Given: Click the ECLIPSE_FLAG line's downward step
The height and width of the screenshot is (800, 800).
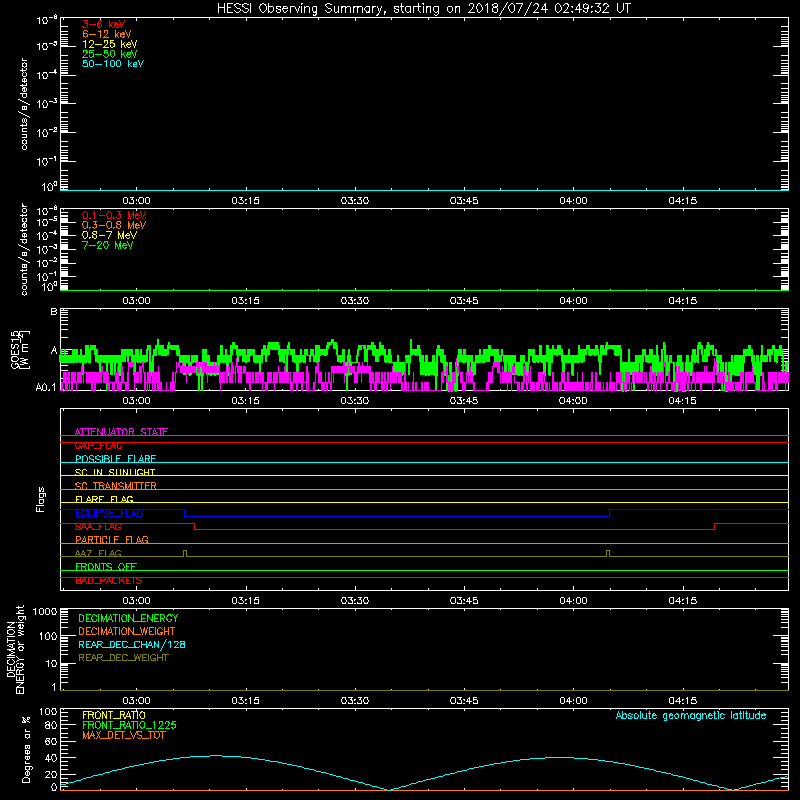Looking at the screenshot, I should [x=185, y=513].
